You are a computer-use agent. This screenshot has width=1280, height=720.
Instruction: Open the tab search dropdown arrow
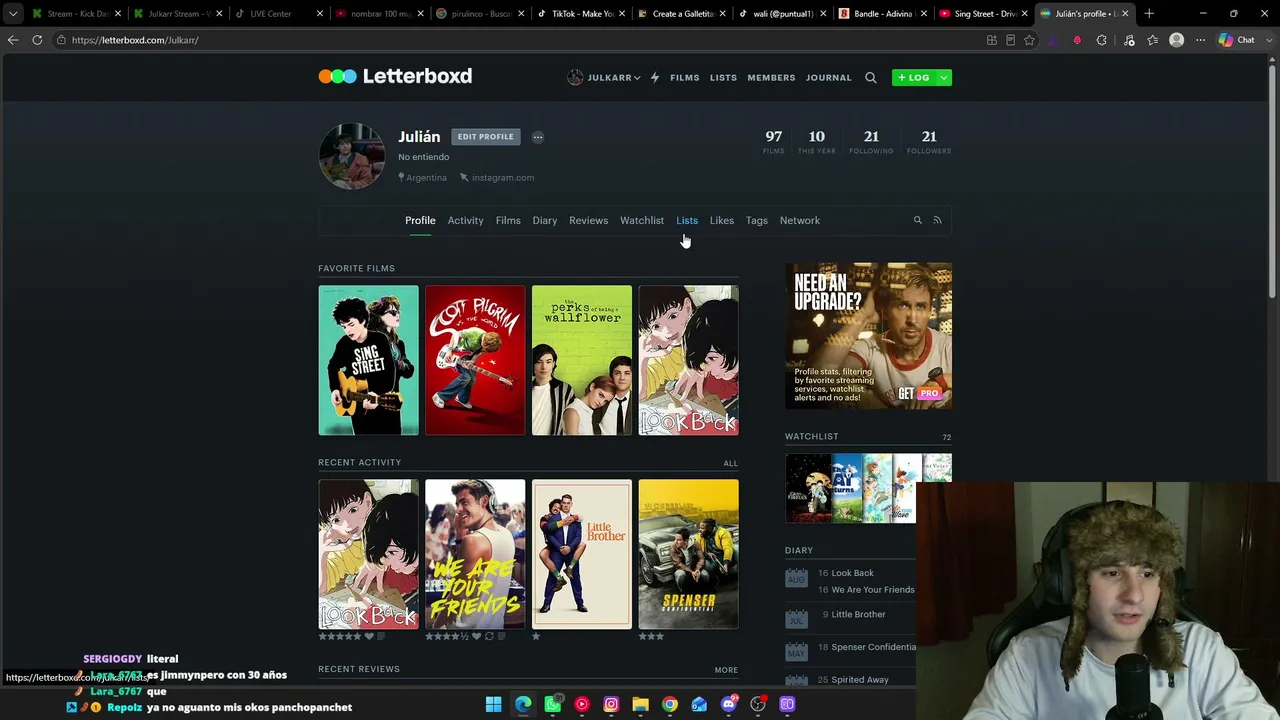coord(13,14)
